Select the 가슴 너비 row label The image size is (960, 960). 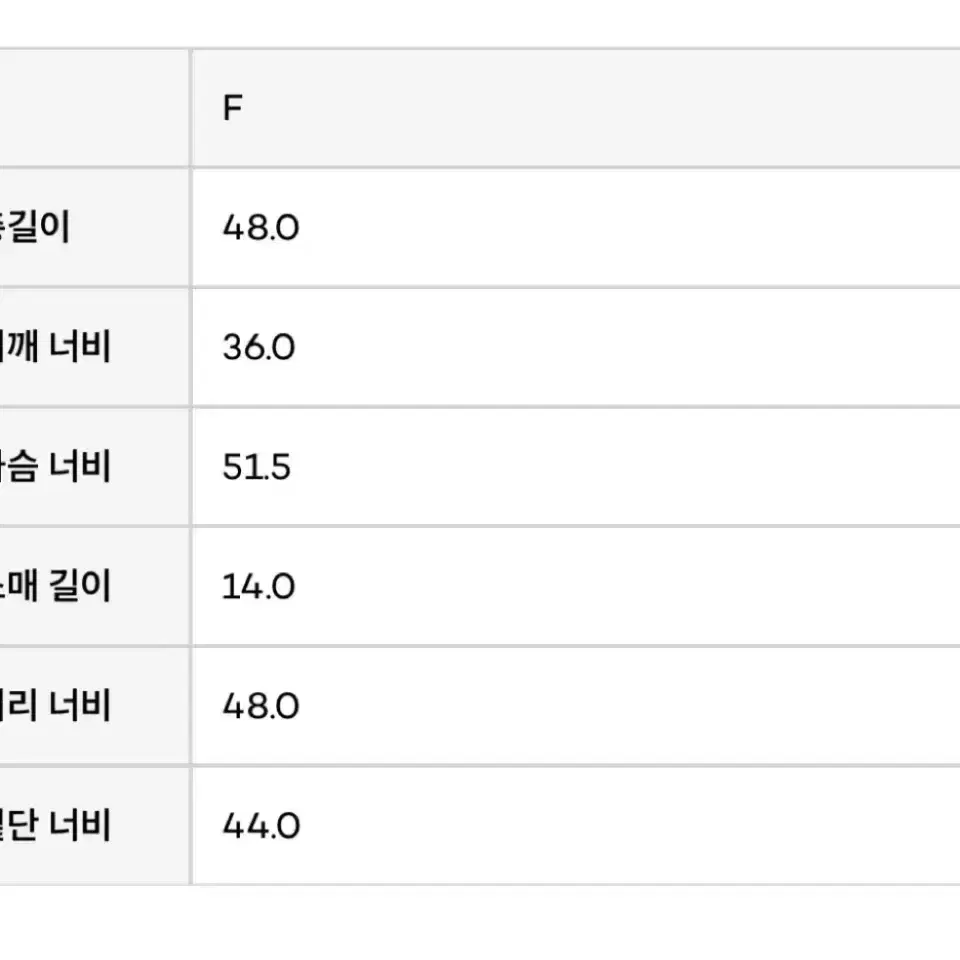(x=55, y=467)
